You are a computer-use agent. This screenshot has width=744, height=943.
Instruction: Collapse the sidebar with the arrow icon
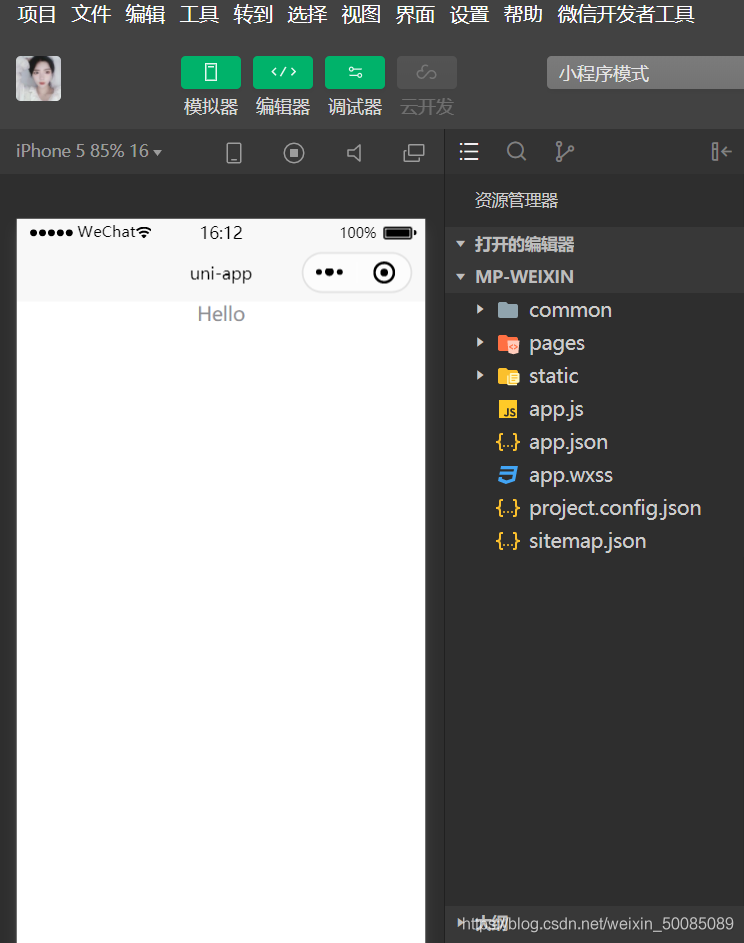click(721, 152)
